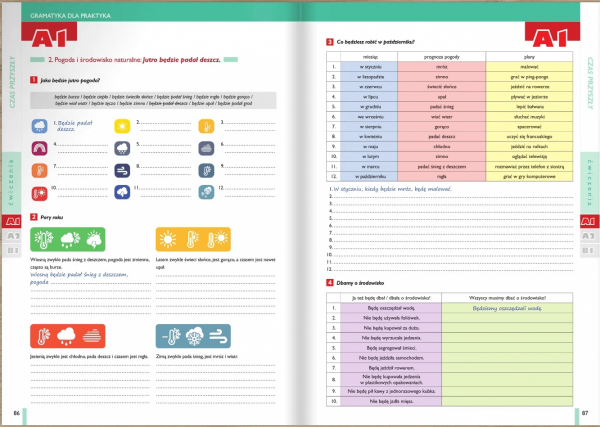Screen dimensions: 600x427
Task: Click the grey cloud icon beside item 6
Action: coord(205,146)
